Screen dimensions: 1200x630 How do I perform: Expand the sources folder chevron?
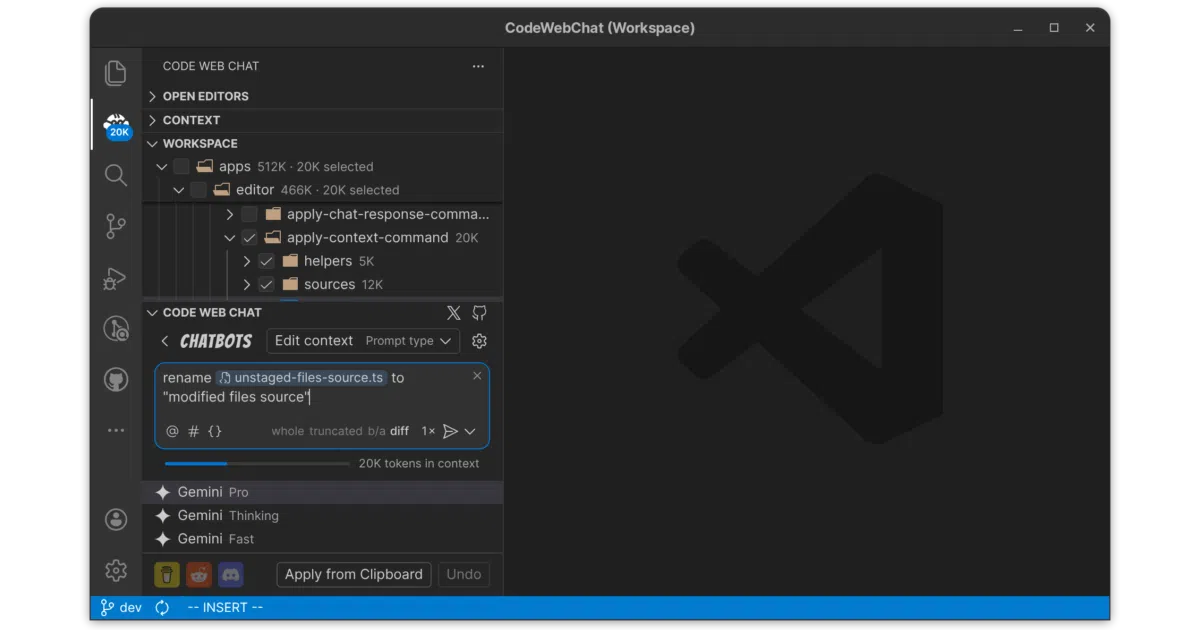[247, 285]
